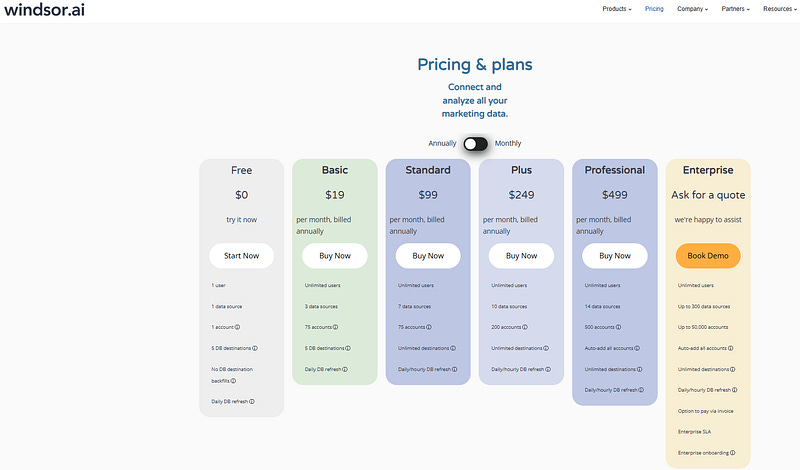
Task: Open info icon for Professional plan's Auto-add all accounts
Action: (637, 348)
